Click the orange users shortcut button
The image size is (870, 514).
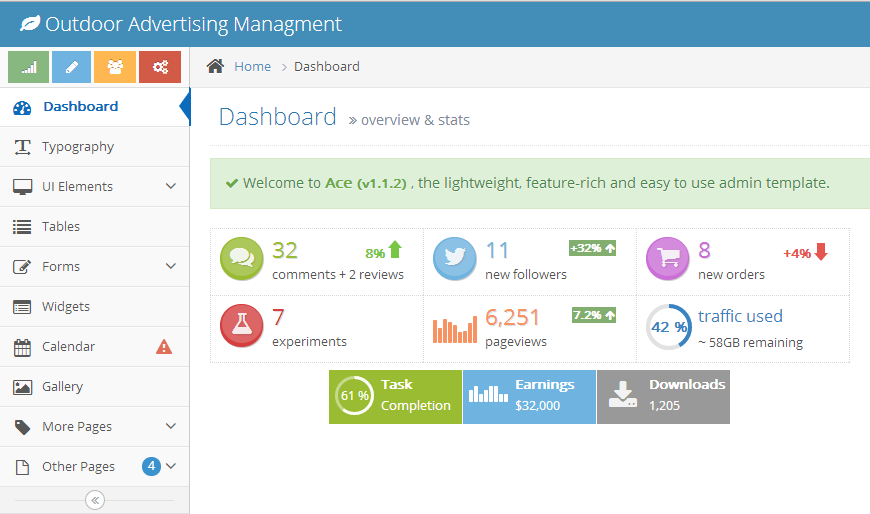tap(115, 67)
